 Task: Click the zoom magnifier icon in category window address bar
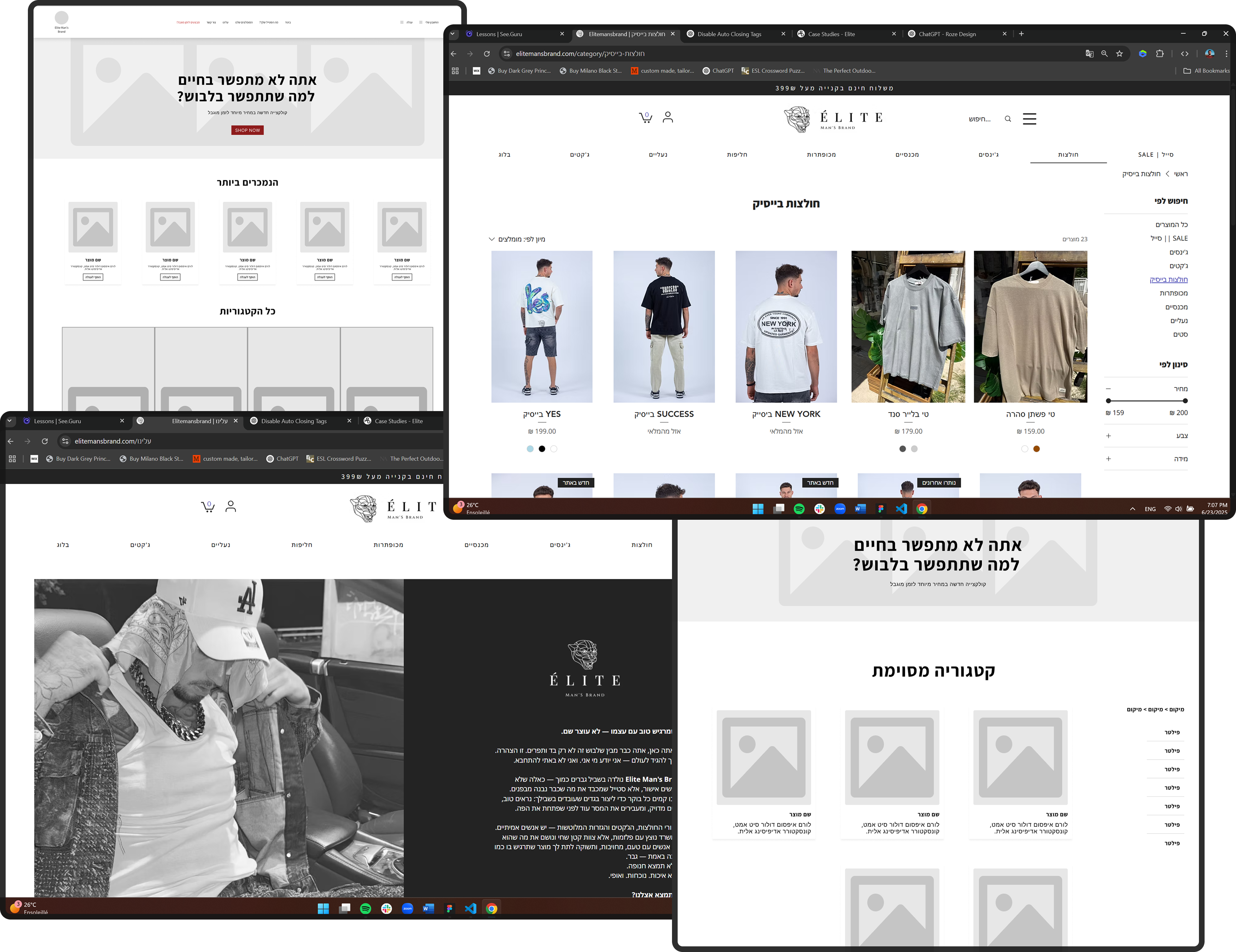1104,54
